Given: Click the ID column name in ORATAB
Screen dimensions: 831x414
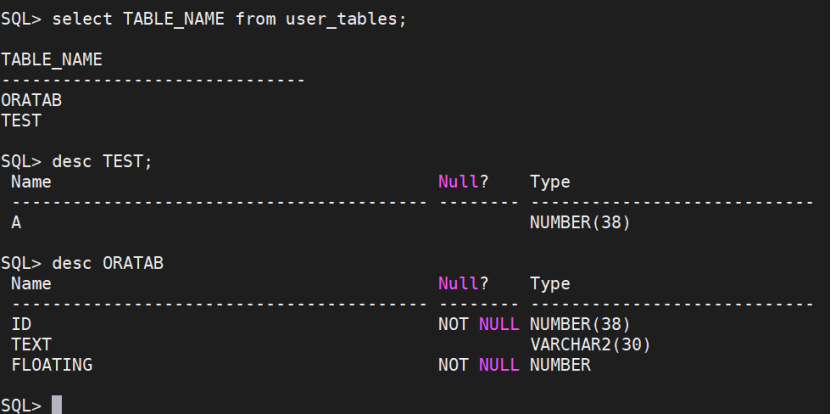Looking at the screenshot, I should click(21, 324).
